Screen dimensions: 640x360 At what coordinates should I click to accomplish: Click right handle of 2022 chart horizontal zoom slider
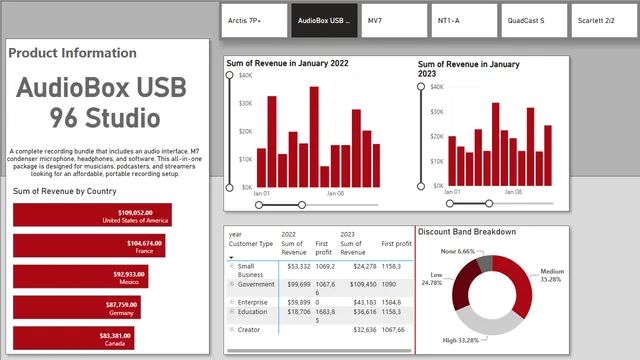tap(302, 205)
